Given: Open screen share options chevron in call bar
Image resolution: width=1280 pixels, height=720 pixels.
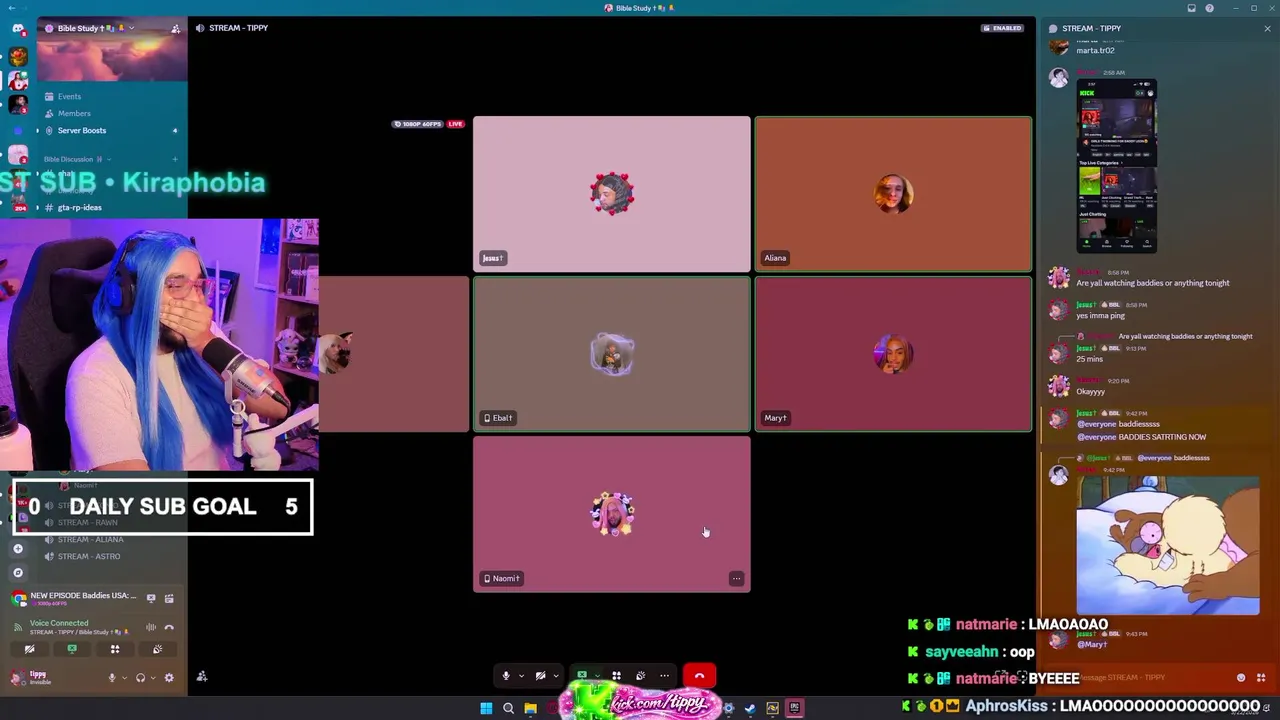Looking at the screenshot, I should click(x=597, y=676).
